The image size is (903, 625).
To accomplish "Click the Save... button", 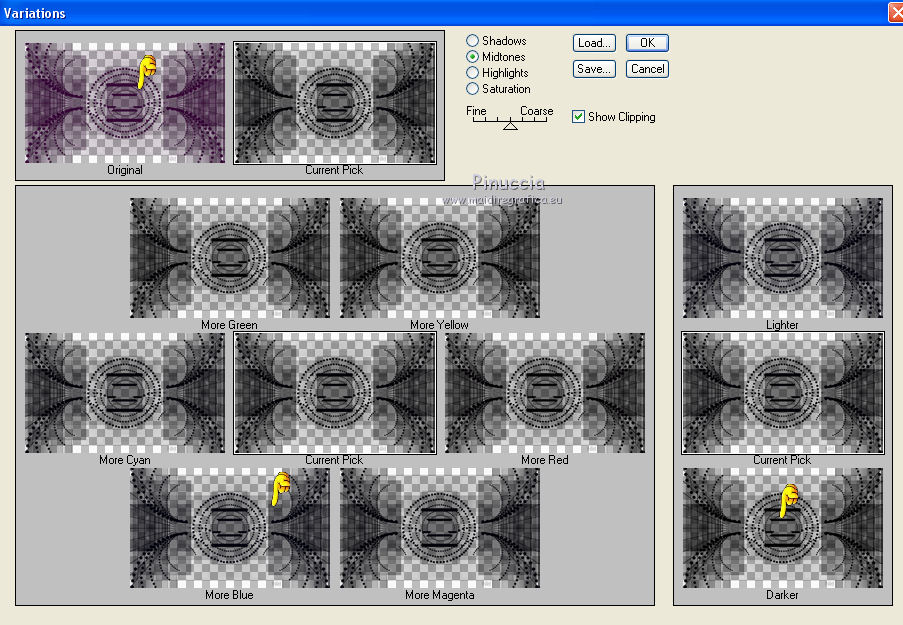I will tap(594, 69).
